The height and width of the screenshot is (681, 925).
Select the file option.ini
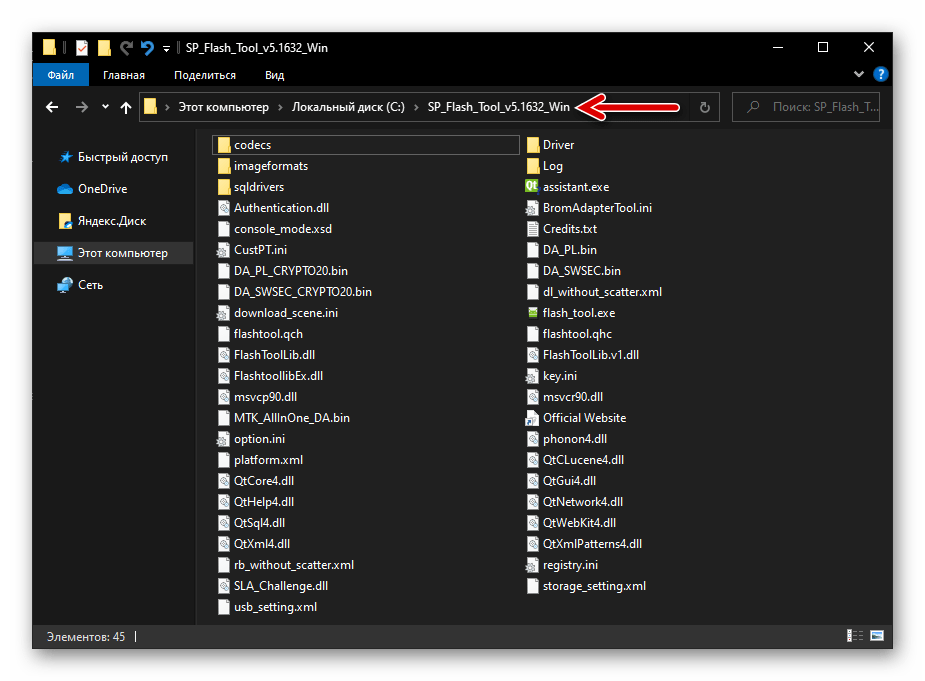[x=251, y=439]
